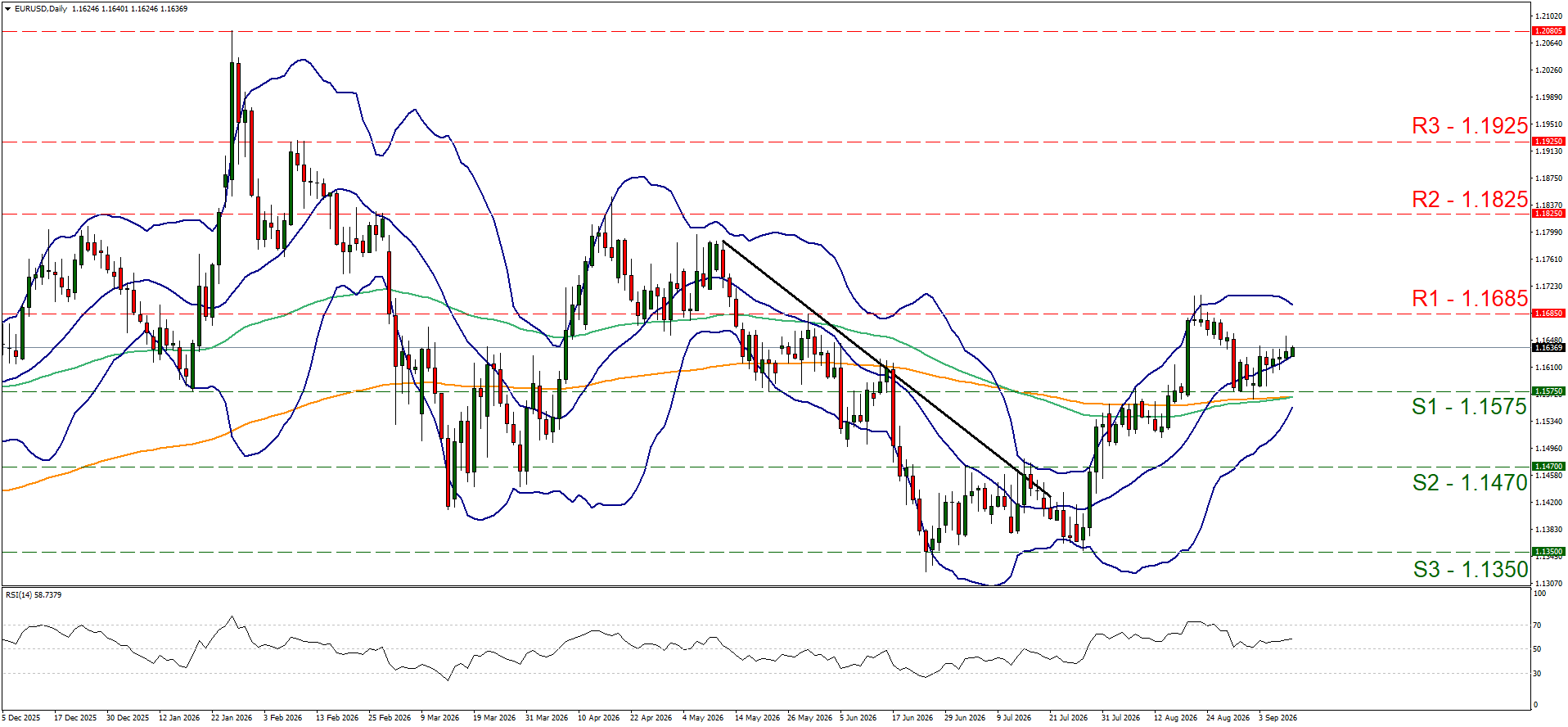This screenshot has width=1568, height=727.
Task: Select the green 1.15750 price tag
Action: [1548, 391]
